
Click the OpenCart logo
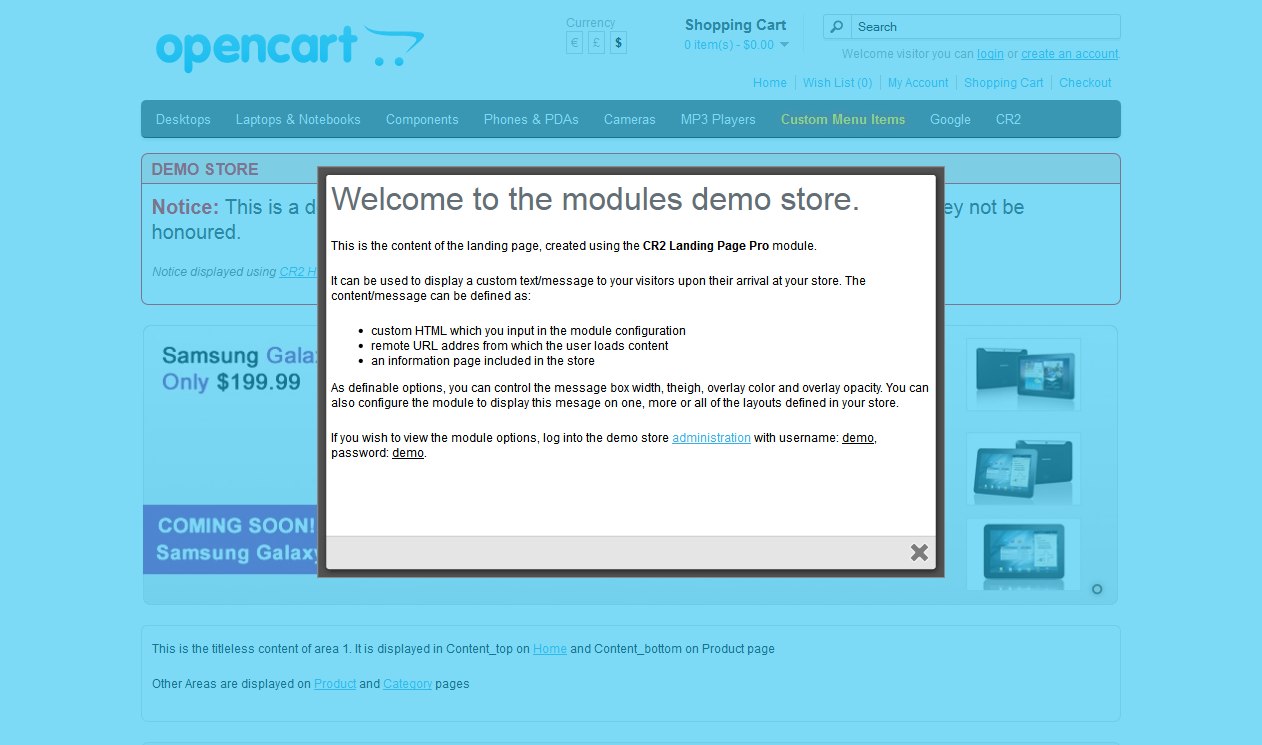point(290,49)
